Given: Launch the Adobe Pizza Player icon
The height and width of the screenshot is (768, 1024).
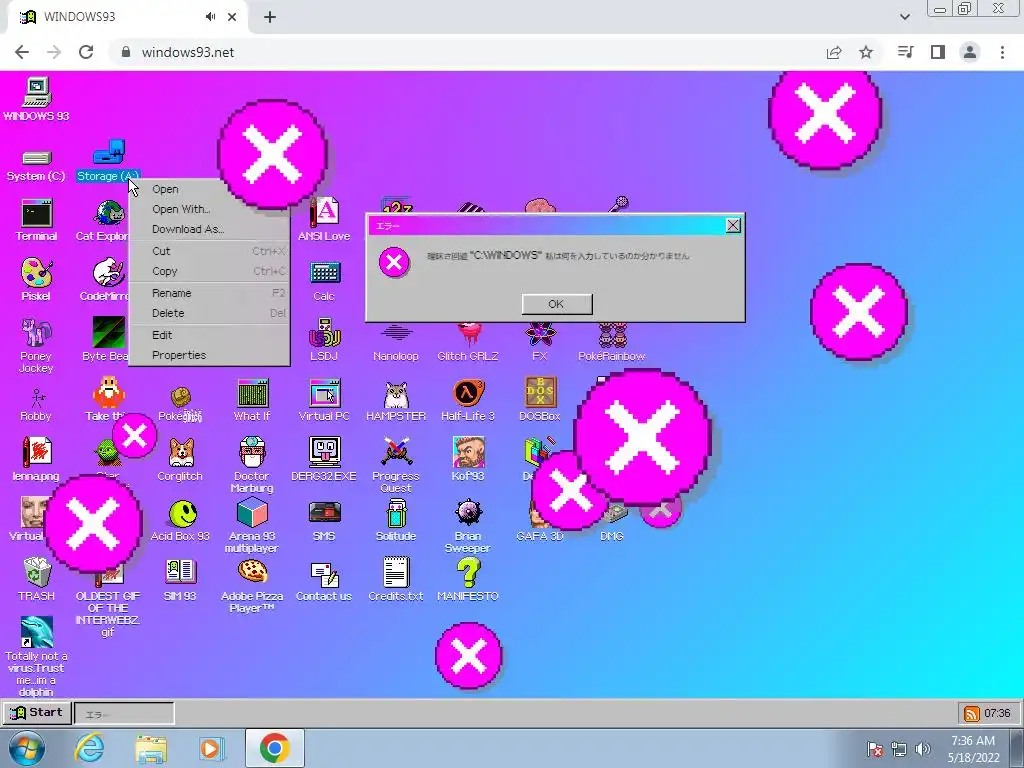Looking at the screenshot, I should click(x=252, y=572).
